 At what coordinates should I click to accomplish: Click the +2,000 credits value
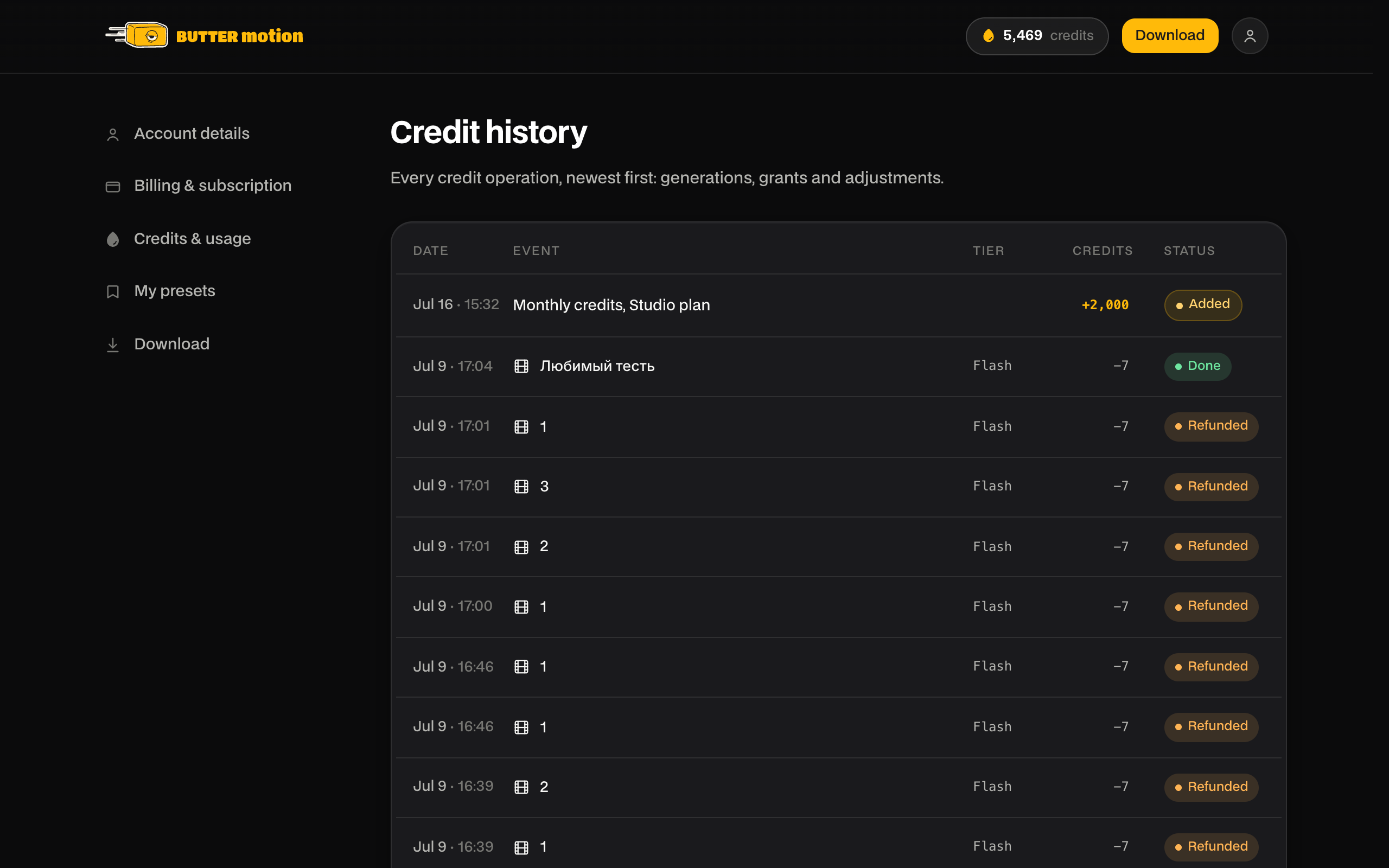click(x=1105, y=305)
